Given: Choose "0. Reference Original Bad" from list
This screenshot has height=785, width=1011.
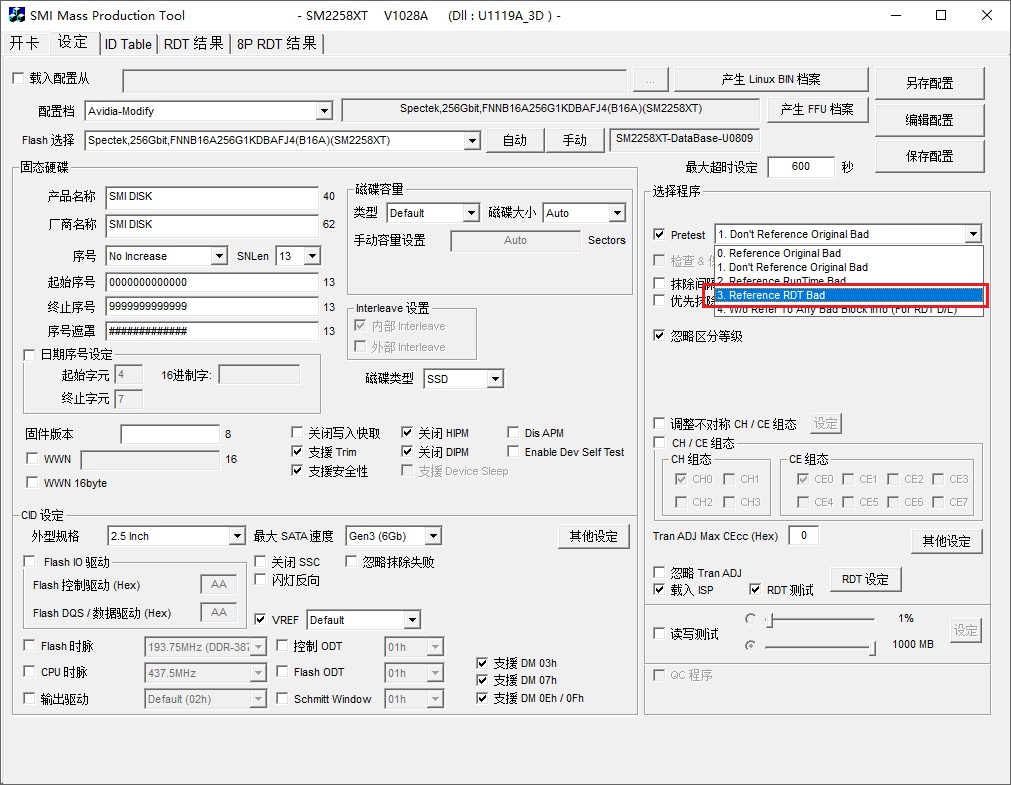Looking at the screenshot, I should [x=848, y=253].
